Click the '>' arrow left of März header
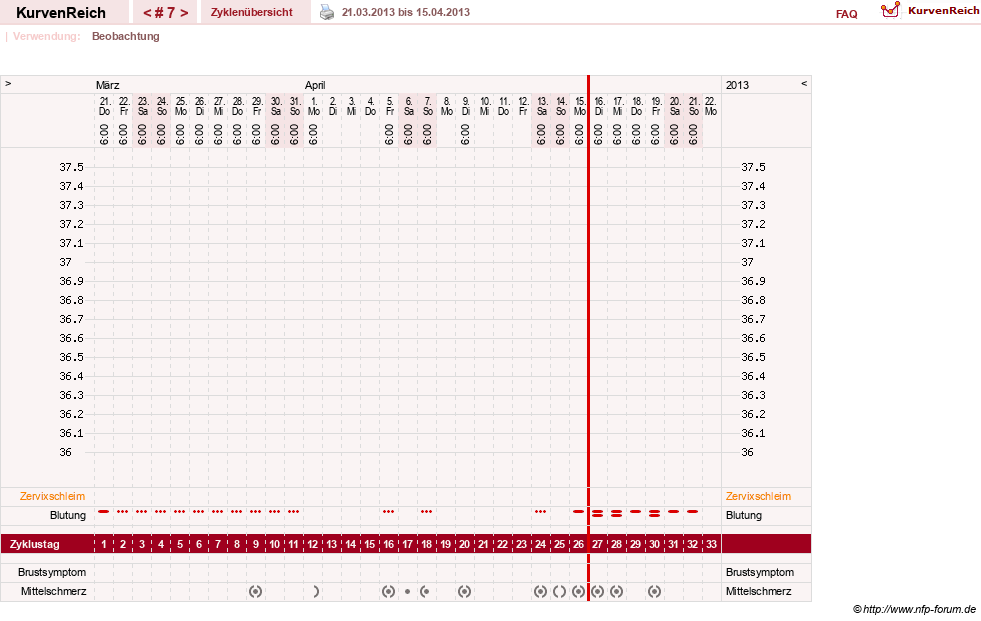 click(x=8, y=83)
